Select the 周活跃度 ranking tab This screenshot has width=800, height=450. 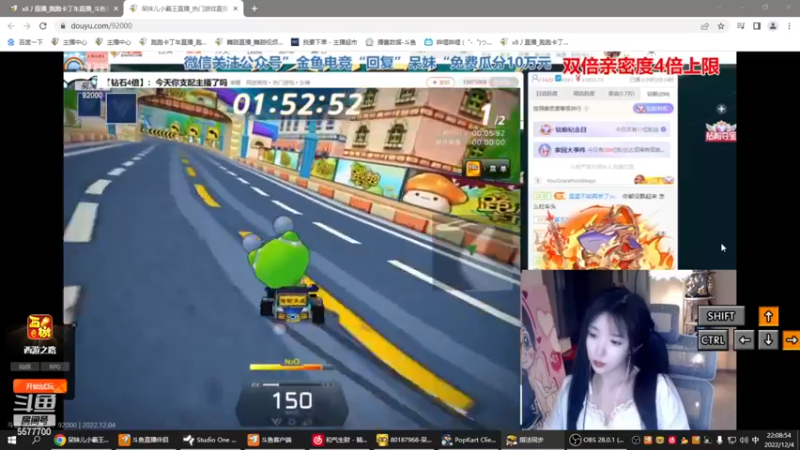(x=584, y=94)
